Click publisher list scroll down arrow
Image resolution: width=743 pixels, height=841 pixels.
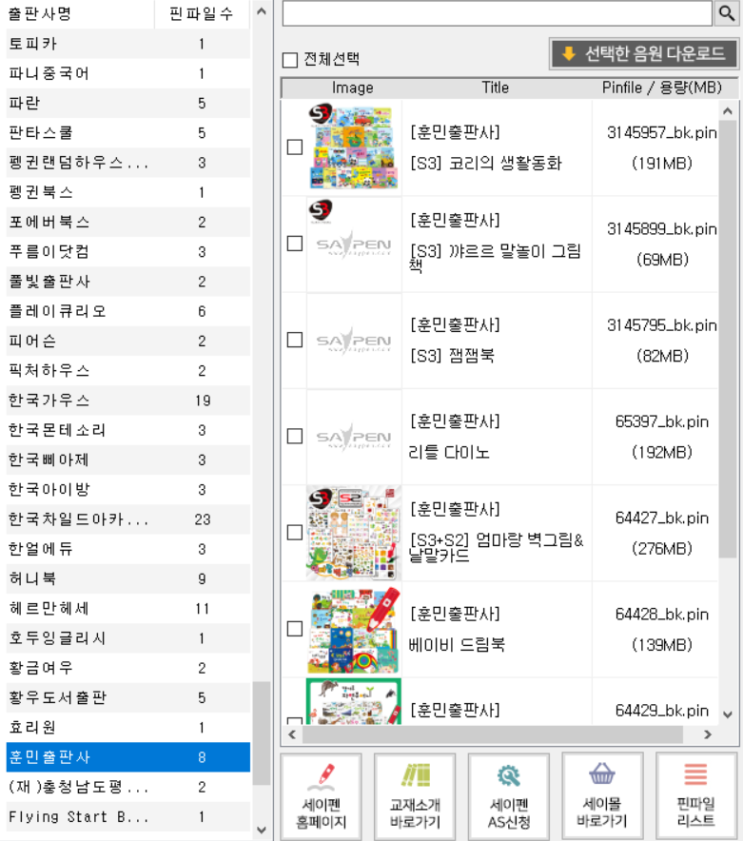[261, 830]
